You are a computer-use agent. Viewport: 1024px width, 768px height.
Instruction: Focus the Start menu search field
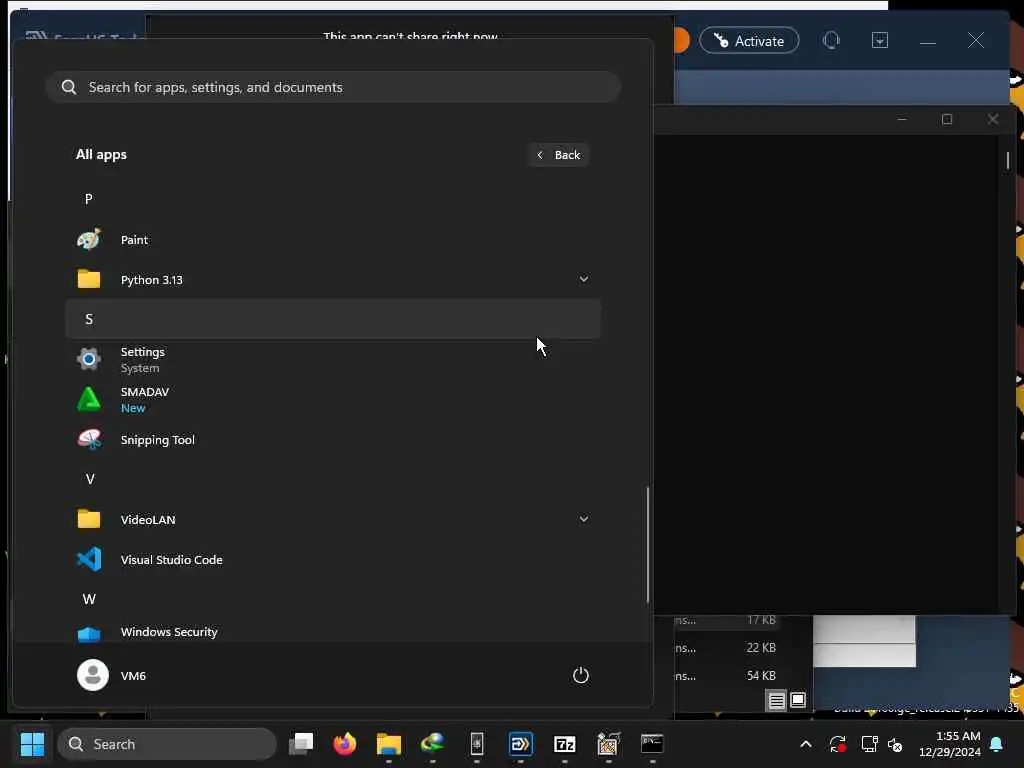click(x=333, y=87)
